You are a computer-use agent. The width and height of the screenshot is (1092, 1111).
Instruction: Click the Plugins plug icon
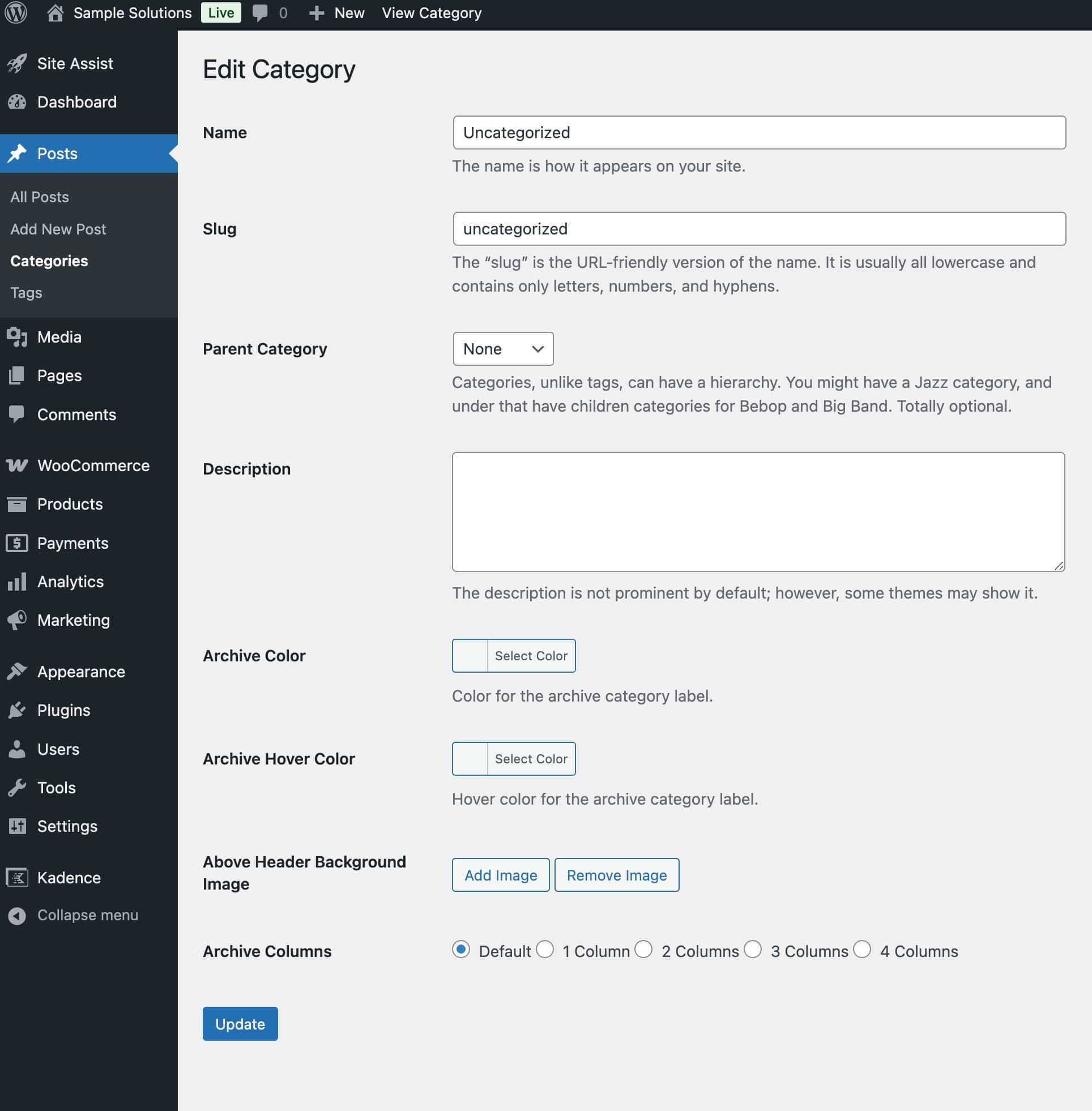(x=17, y=710)
